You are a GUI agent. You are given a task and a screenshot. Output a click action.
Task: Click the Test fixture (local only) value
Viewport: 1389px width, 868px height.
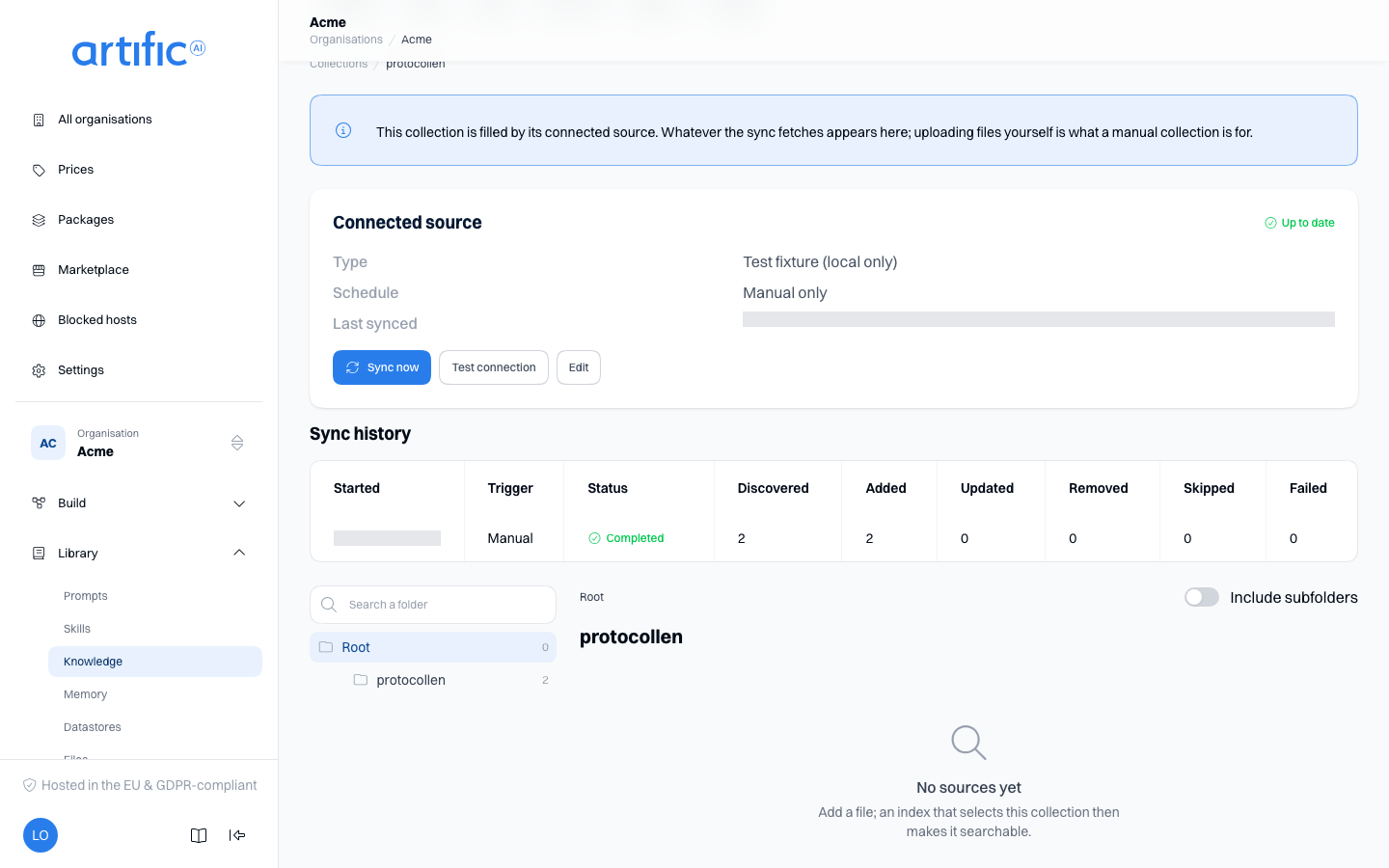pyautogui.click(x=820, y=262)
